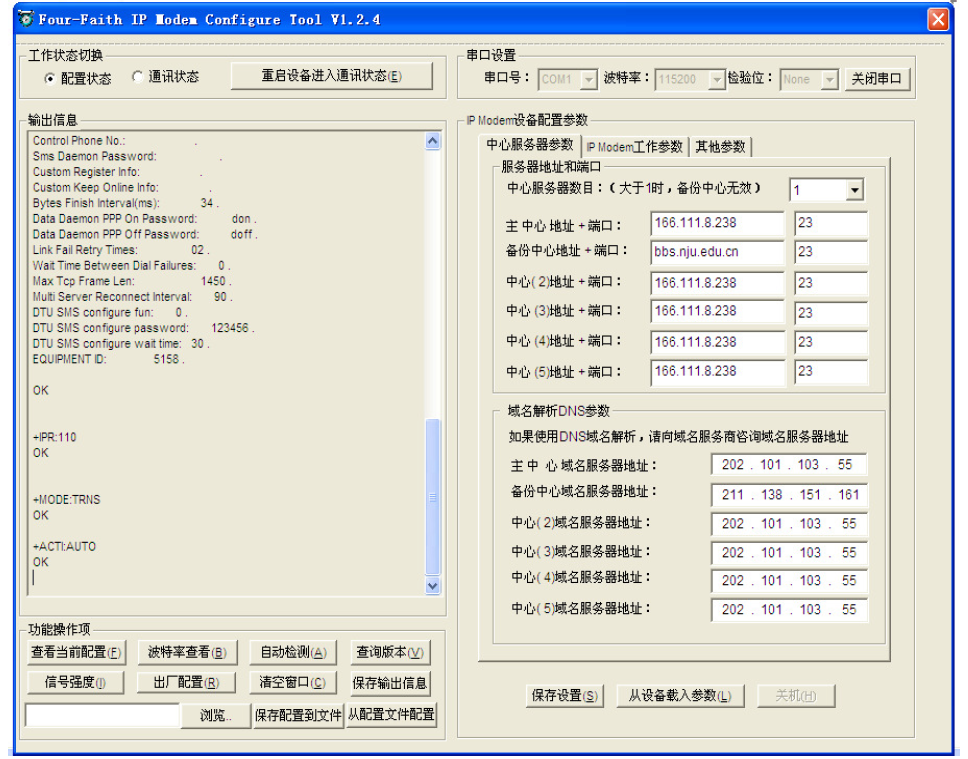Open the 检验位 None dropdown

[x=830, y=79]
